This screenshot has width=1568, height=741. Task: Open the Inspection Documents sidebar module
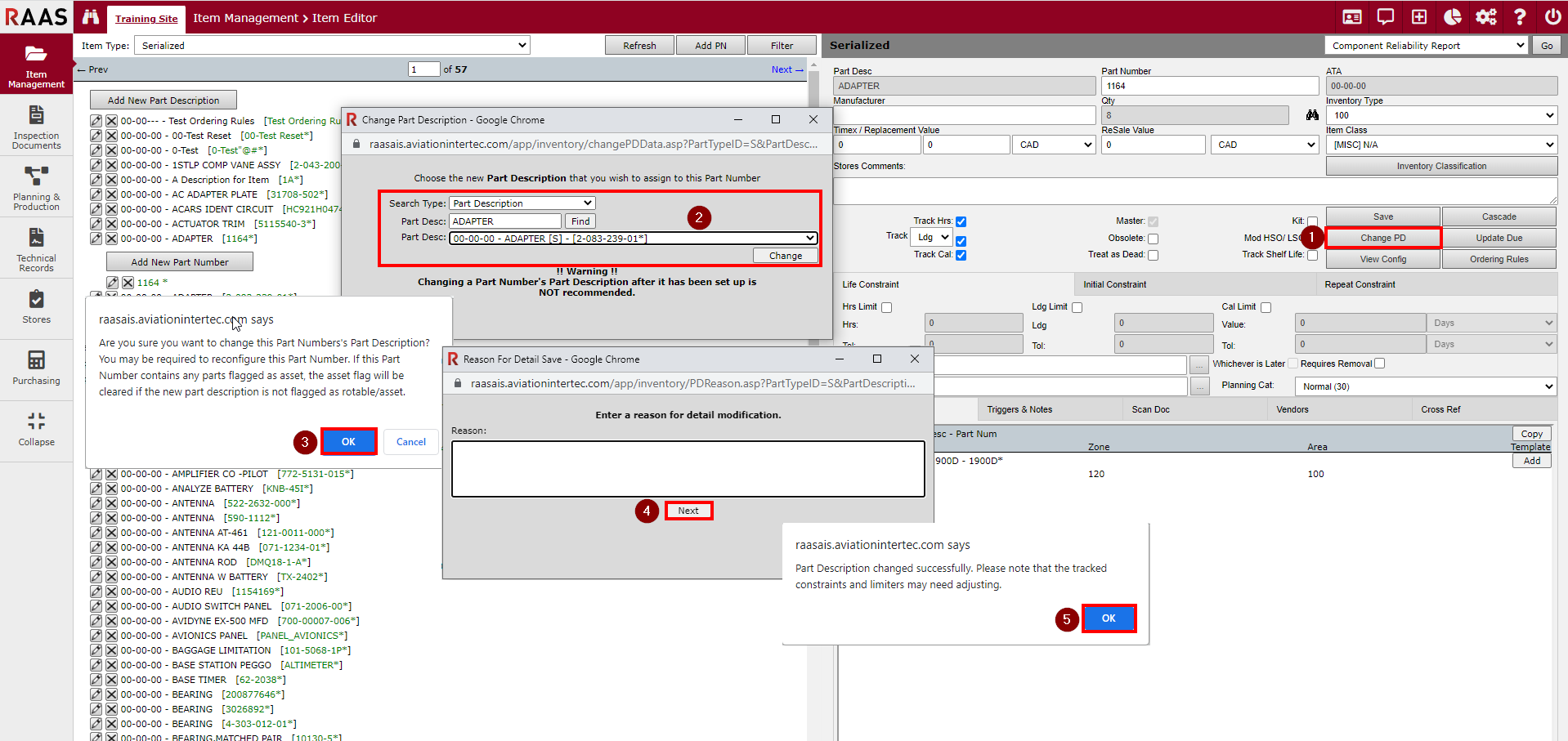point(36,127)
